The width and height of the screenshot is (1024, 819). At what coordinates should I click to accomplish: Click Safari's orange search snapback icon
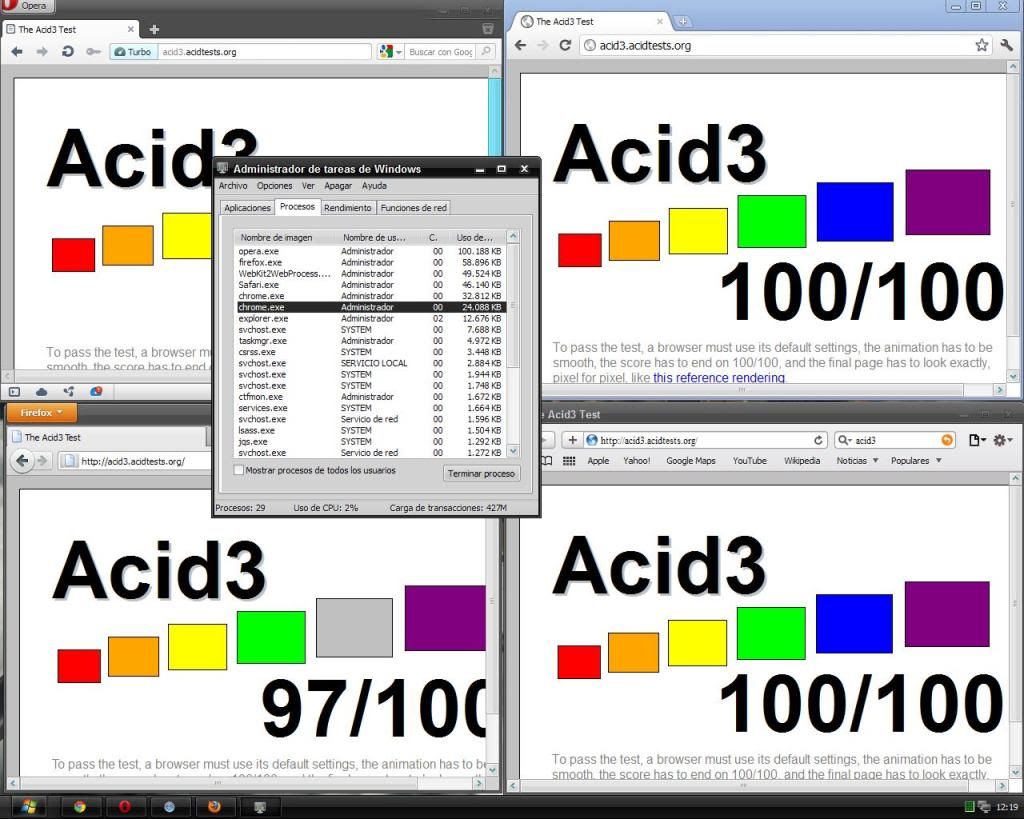pos(947,440)
